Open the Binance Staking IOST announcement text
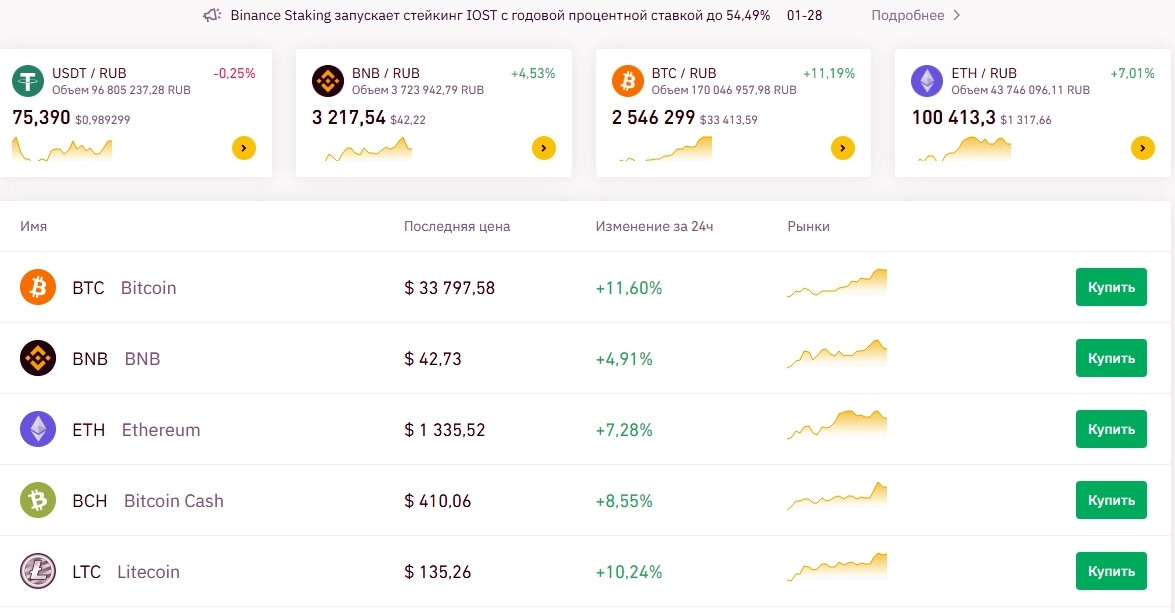 pyautogui.click(x=500, y=16)
